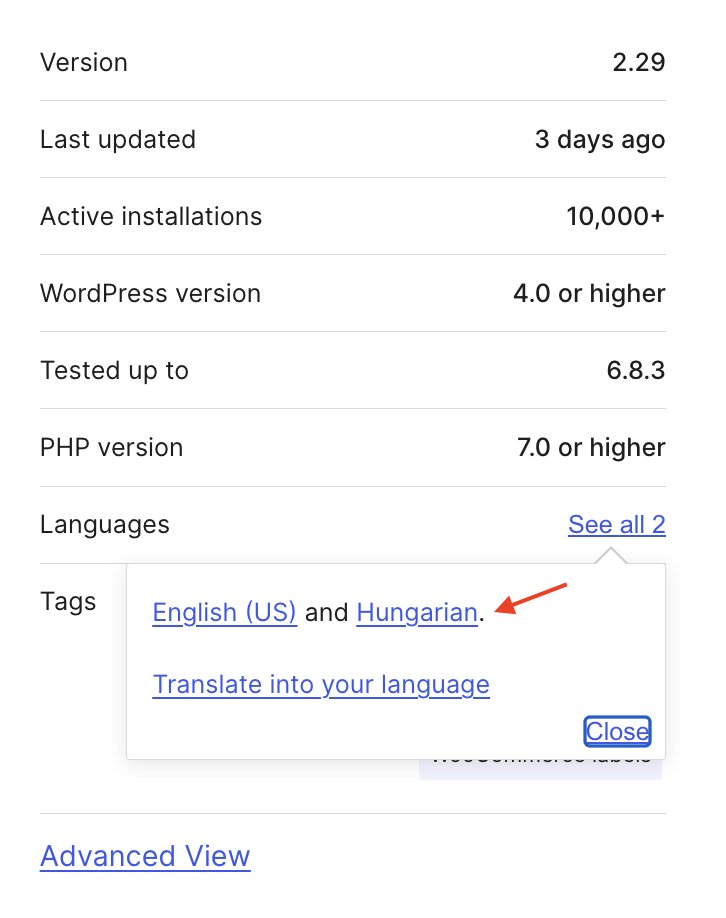
Task: Click the Tested up to label
Action: coord(114,371)
